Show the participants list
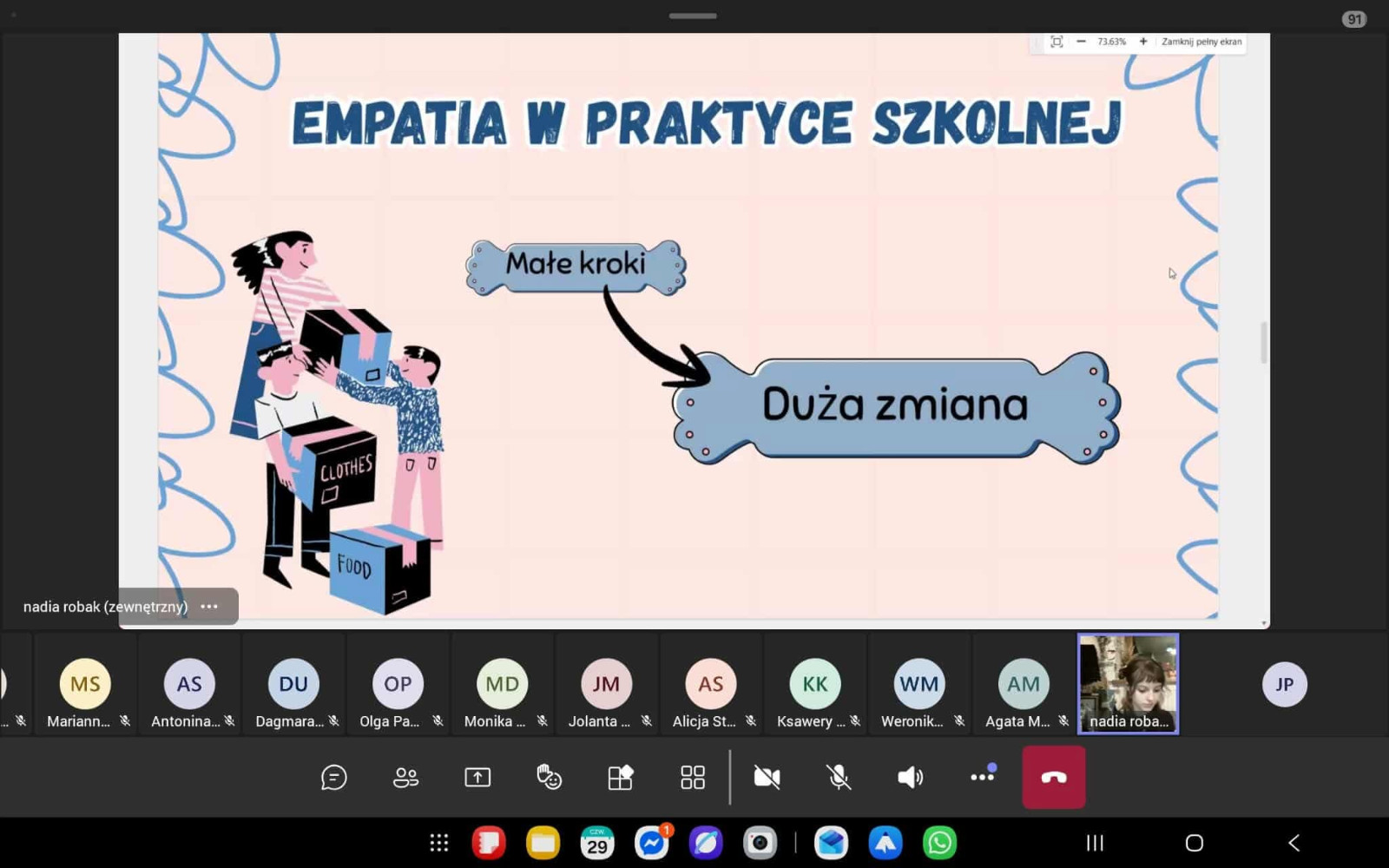This screenshot has height=868, width=1389. (x=405, y=777)
